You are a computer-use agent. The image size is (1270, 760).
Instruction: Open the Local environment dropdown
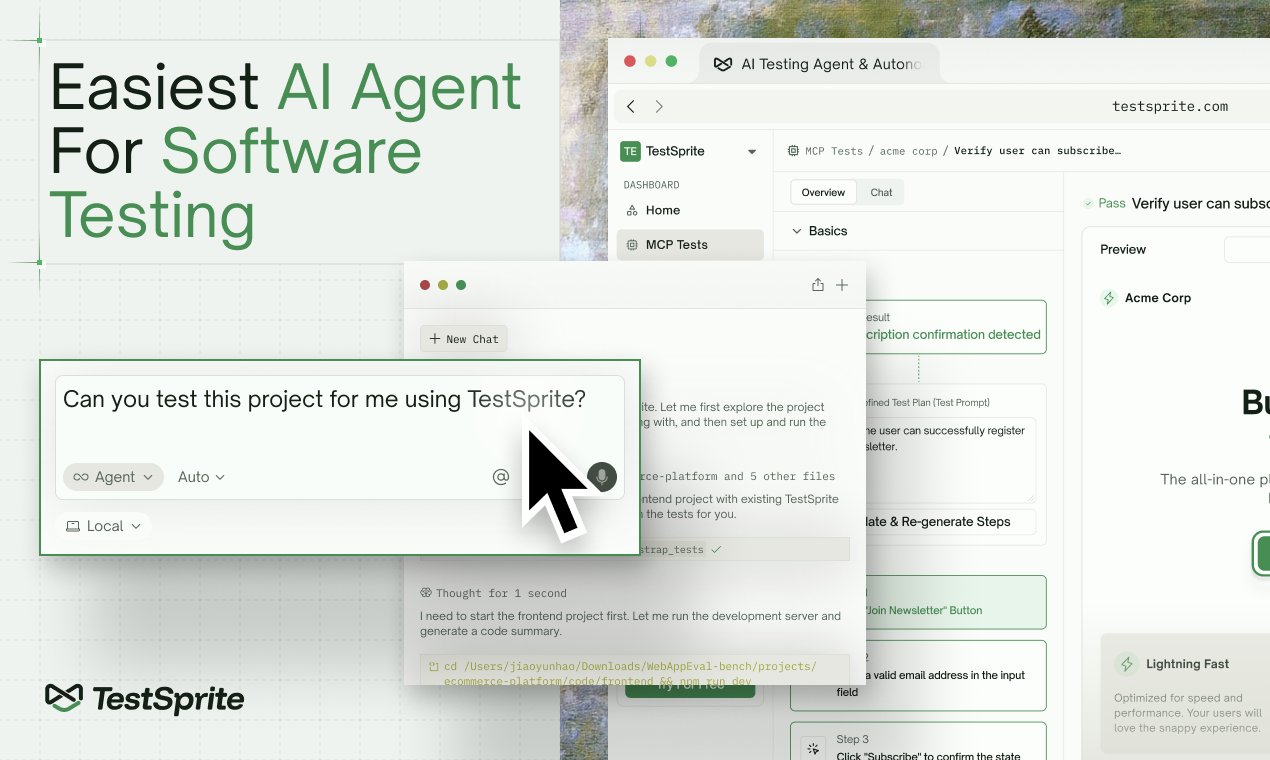pyautogui.click(x=104, y=526)
